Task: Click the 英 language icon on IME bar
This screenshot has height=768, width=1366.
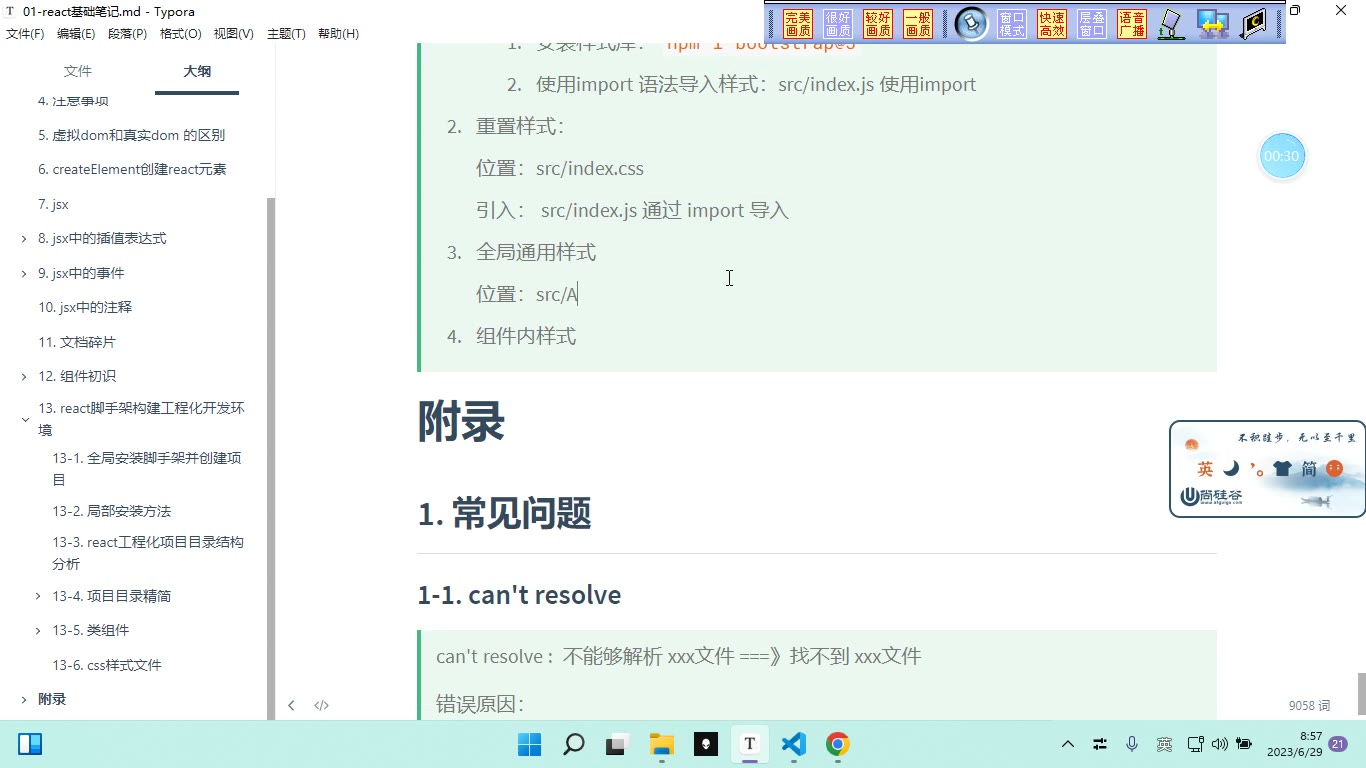Action: 1205,469
